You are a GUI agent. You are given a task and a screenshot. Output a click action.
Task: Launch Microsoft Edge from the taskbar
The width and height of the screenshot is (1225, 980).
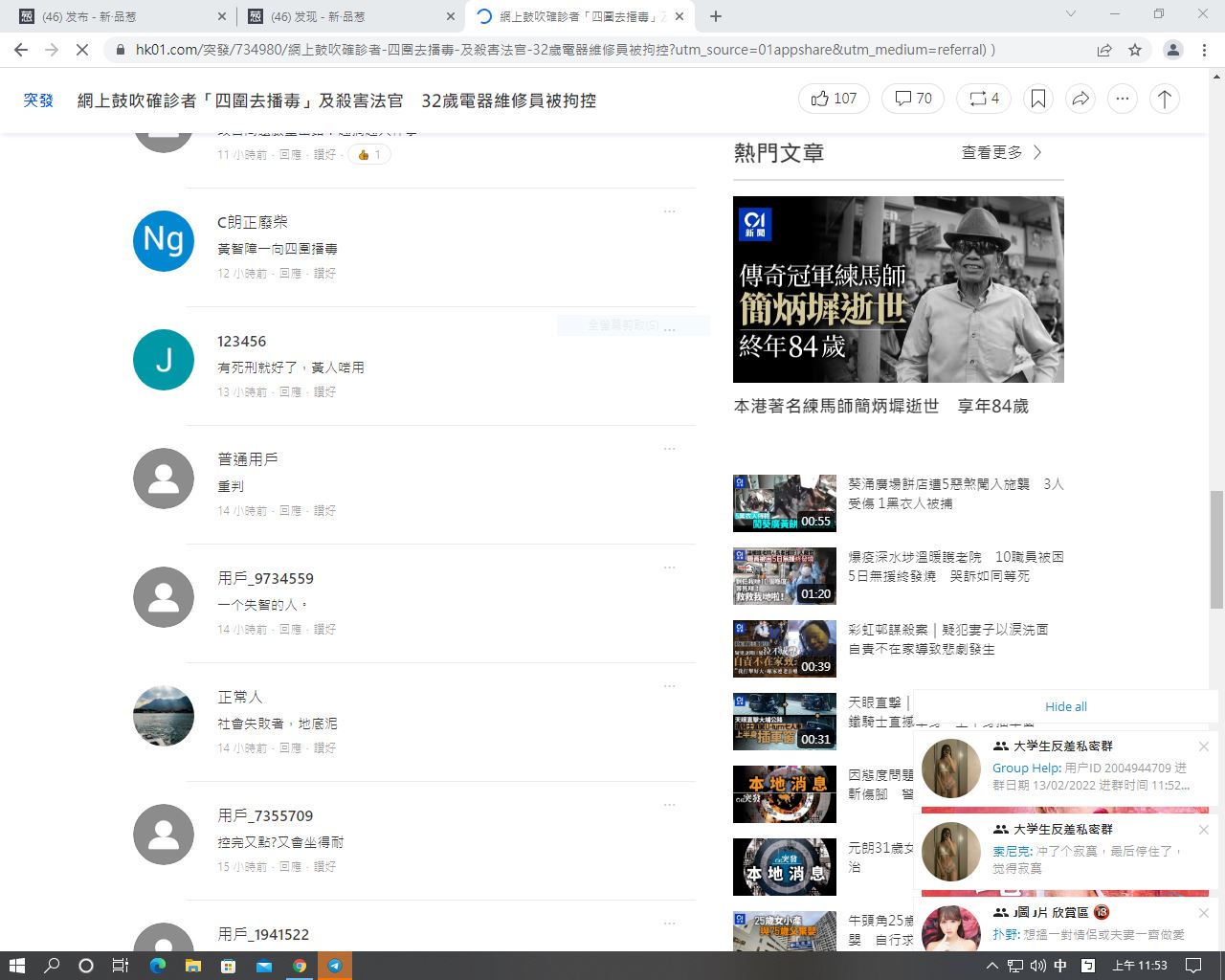[x=158, y=966]
